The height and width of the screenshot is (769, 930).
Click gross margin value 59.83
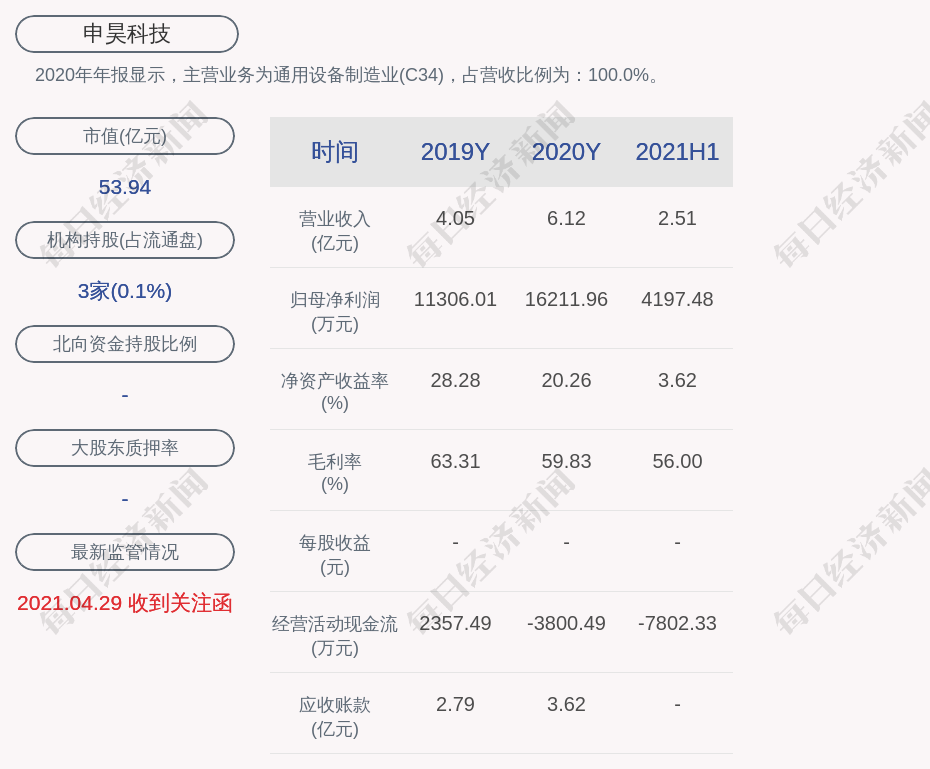click(566, 461)
